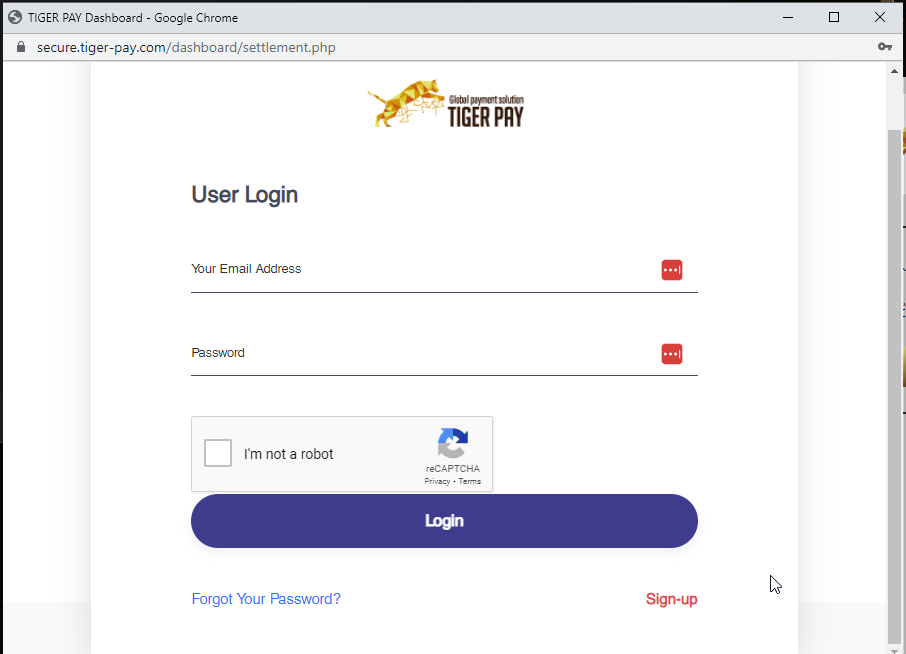The width and height of the screenshot is (906, 654).
Task: Open the reCAPTCHA Terms link
Action: (470, 481)
